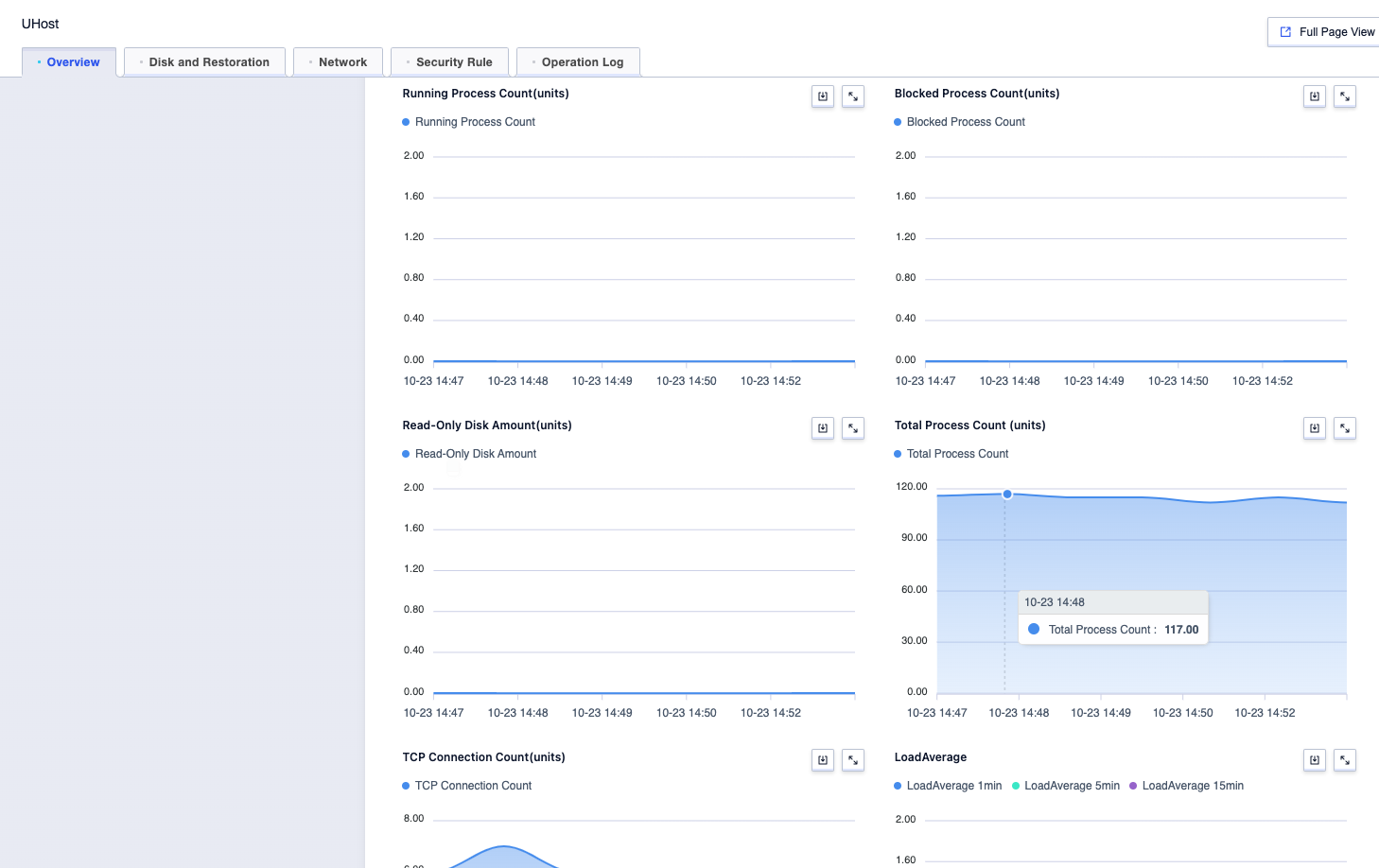Toggle the Read-Only Disk Amount legend series
This screenshot has height=868, width=1379.
pyautogui.click(x=469, y=454)
